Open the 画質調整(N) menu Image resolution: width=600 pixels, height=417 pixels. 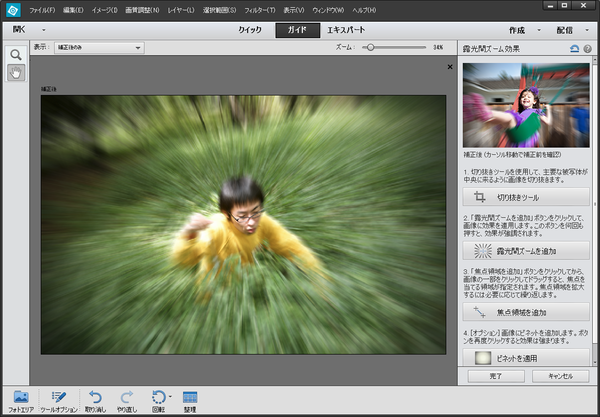pyautogui.click(x=142, y=10)
